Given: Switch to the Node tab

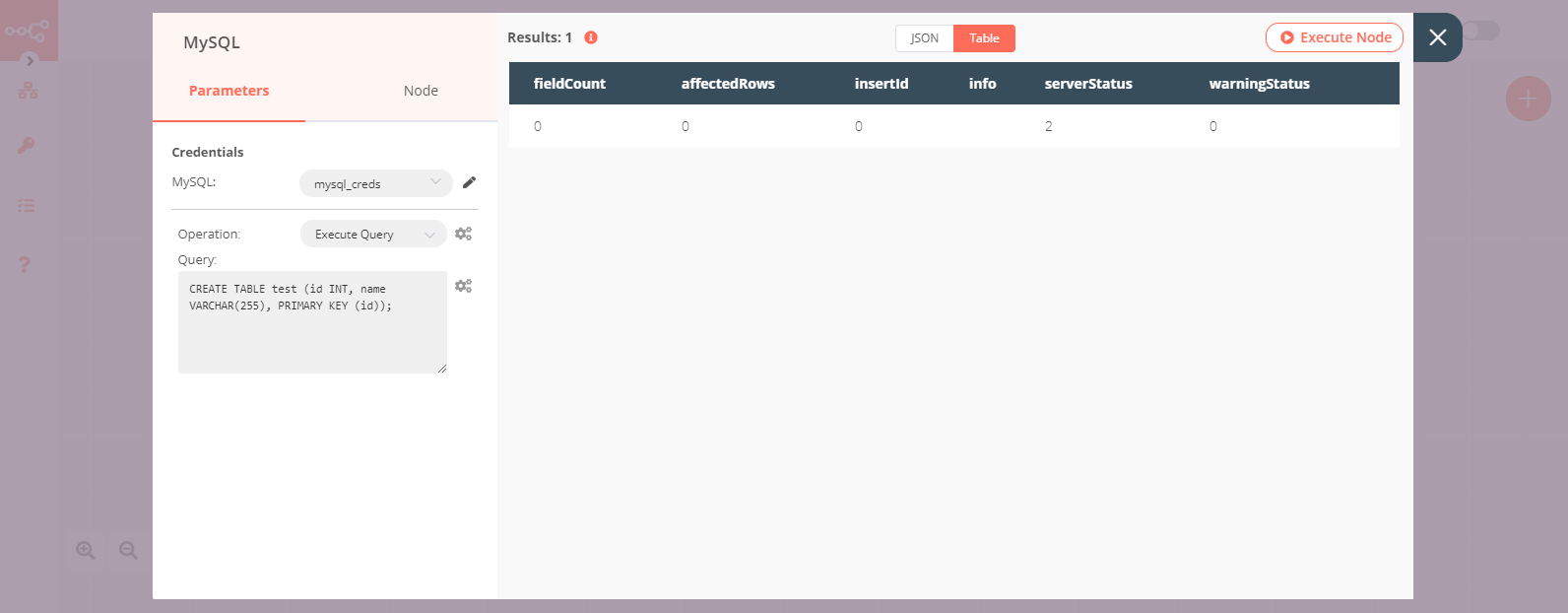Looking at the screenshot, I should pos(421,91).
